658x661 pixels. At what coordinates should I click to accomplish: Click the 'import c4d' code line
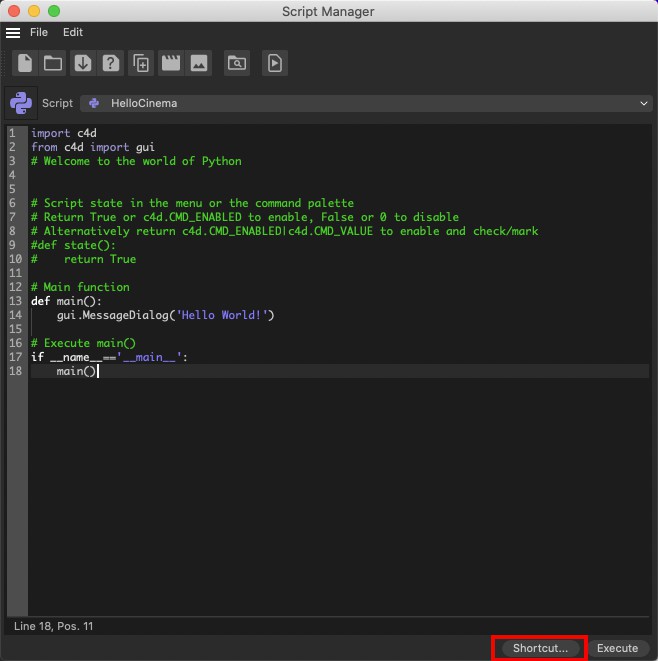coord(64,133)
